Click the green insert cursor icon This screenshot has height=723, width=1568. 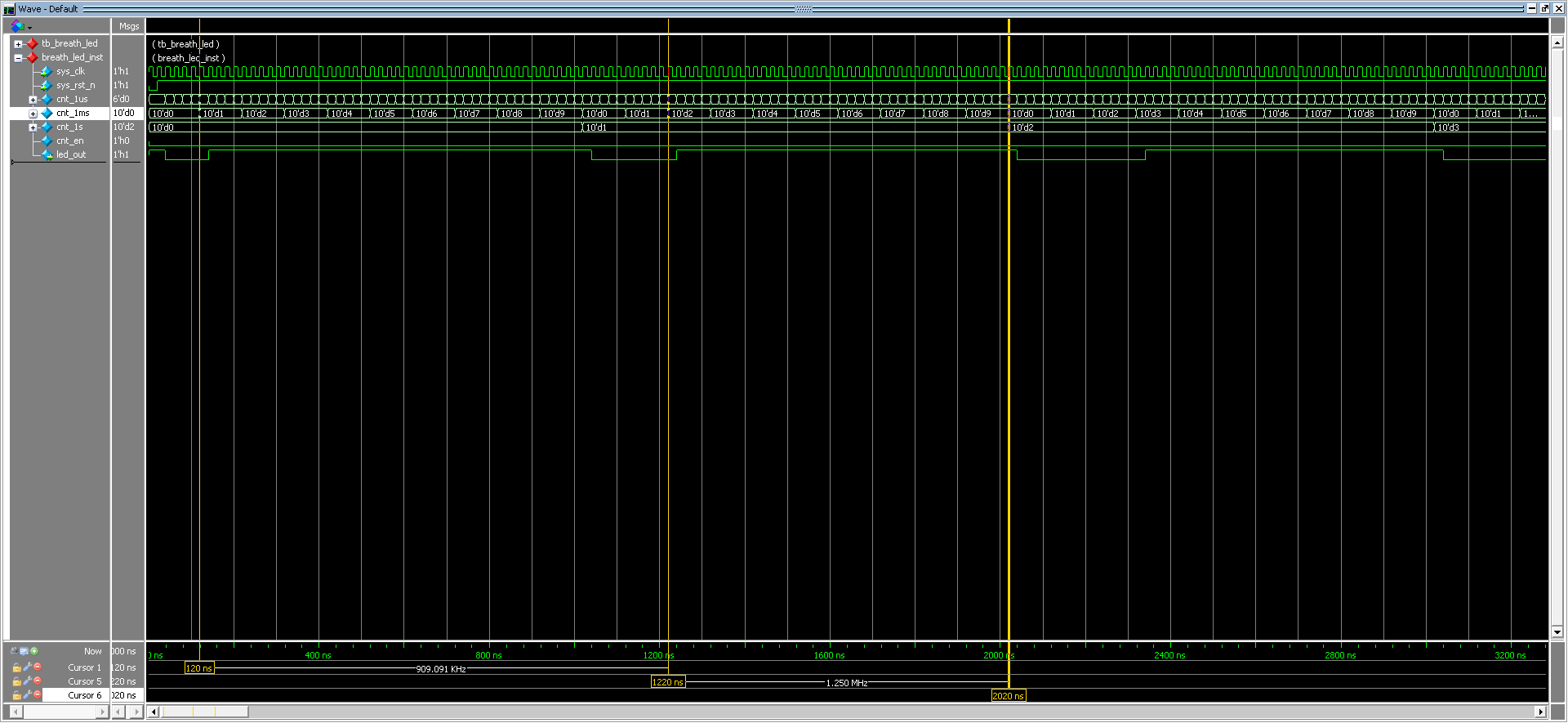(34, 651)
